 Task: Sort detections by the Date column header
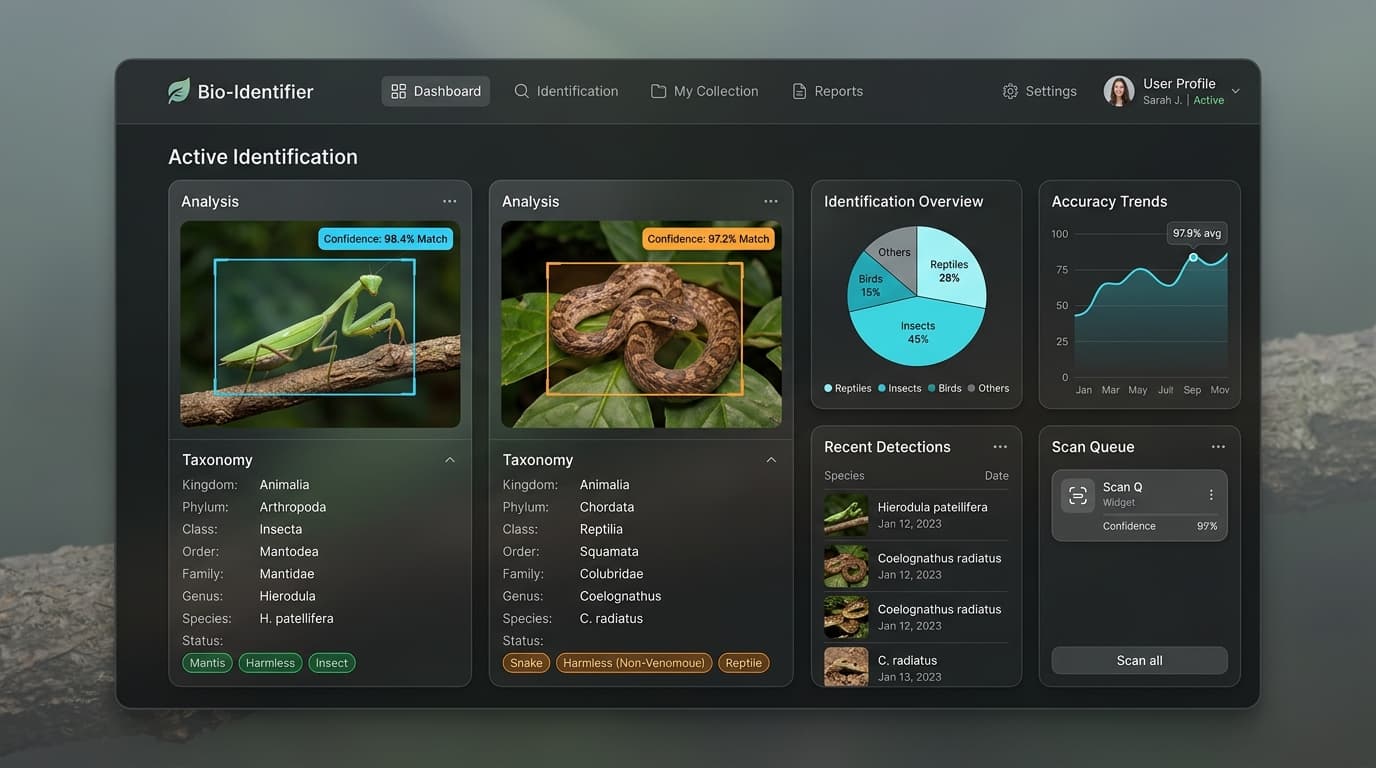[x=996, y=476]
